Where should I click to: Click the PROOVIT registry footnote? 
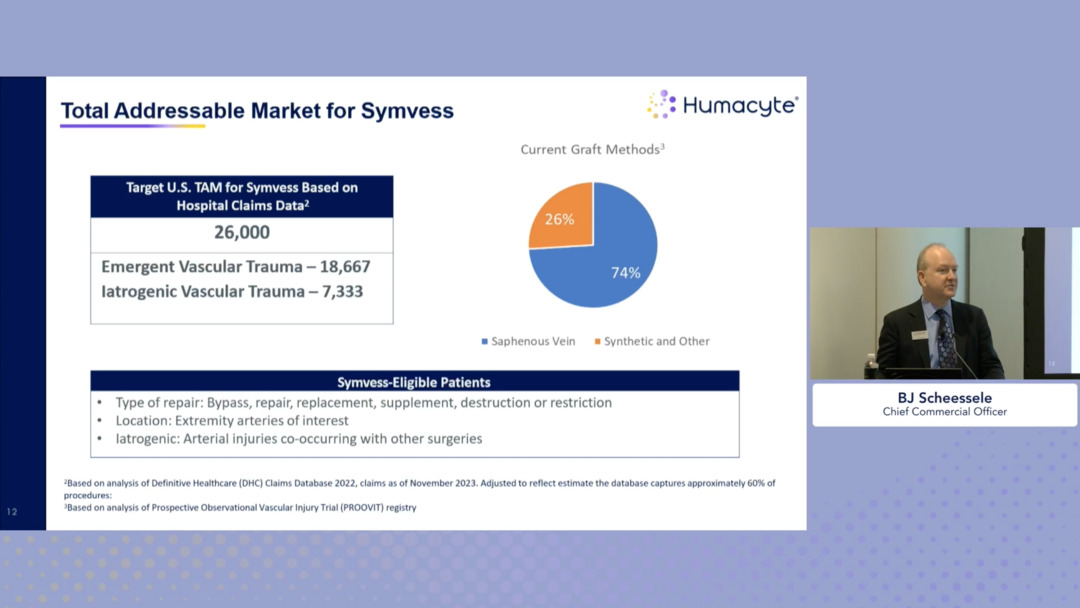click(x=240, y=508)
